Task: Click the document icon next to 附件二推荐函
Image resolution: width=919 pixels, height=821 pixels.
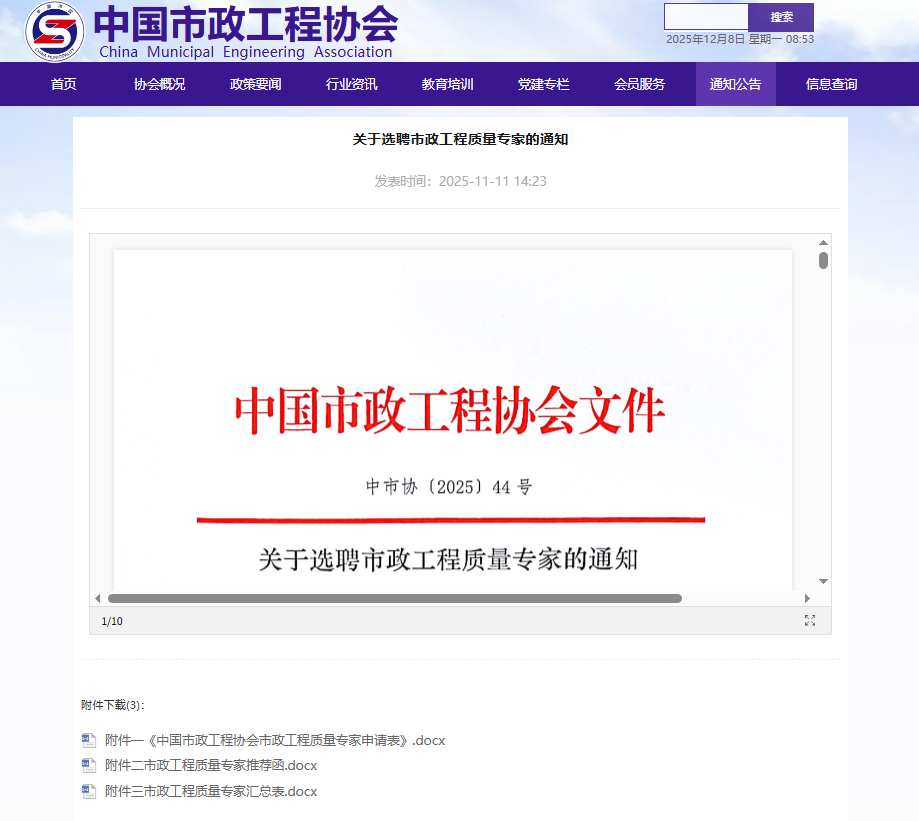Action: (x=89, y=765)
